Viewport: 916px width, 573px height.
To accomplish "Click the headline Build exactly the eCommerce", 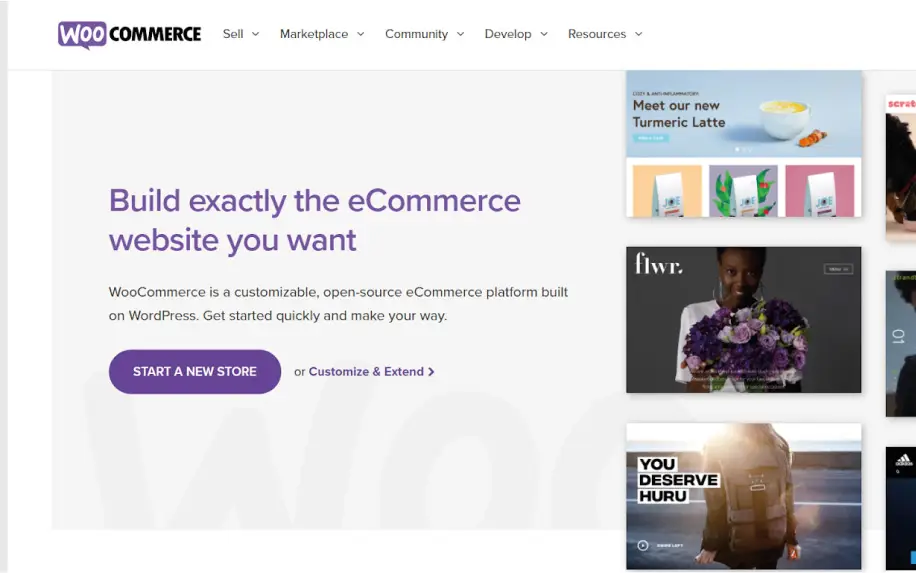I will tap(315, 201).
